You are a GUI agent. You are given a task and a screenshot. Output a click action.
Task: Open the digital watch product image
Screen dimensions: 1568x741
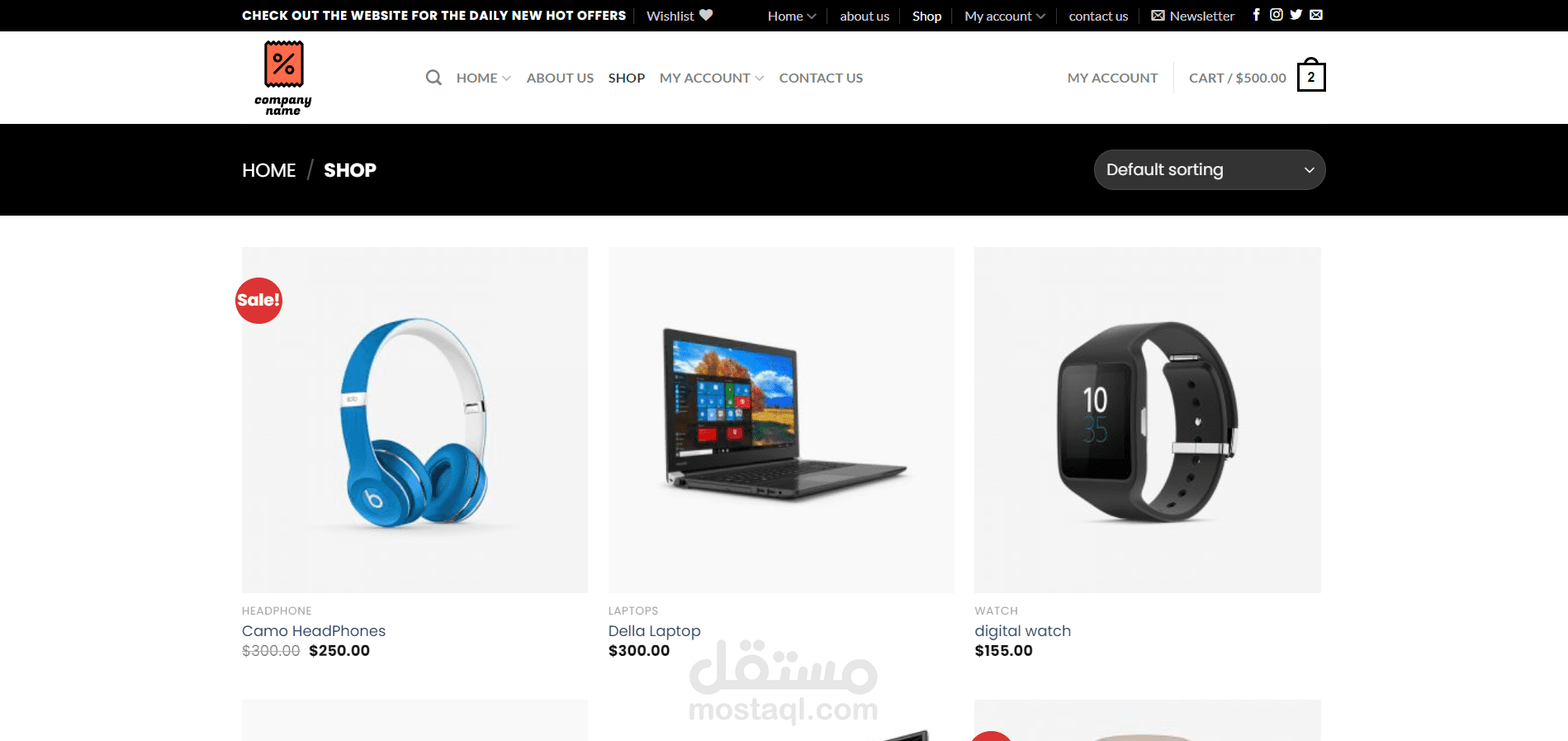pos(1148,420)
